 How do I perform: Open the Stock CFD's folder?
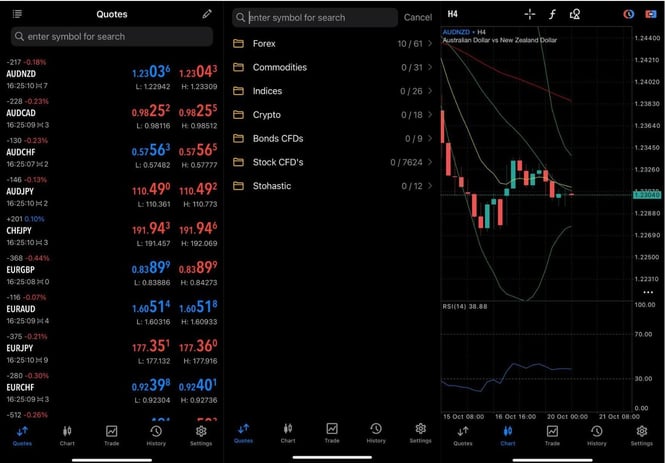pos(332,162)
